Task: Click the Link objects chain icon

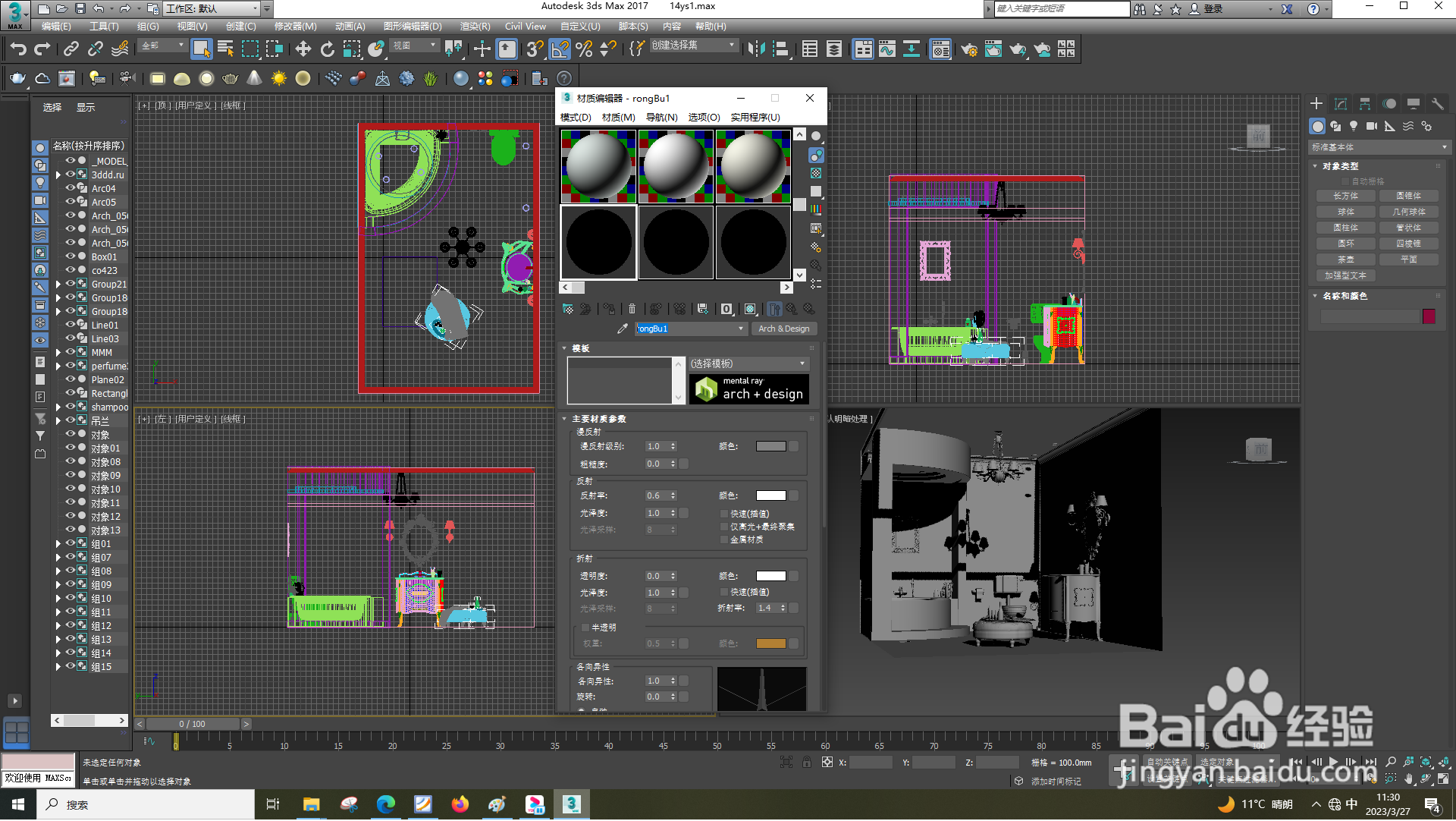Action: click(71, 50)
